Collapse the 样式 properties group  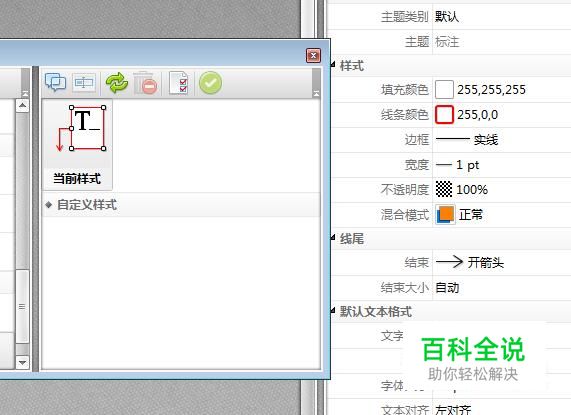pyautogui.click(x=333, y=65)
